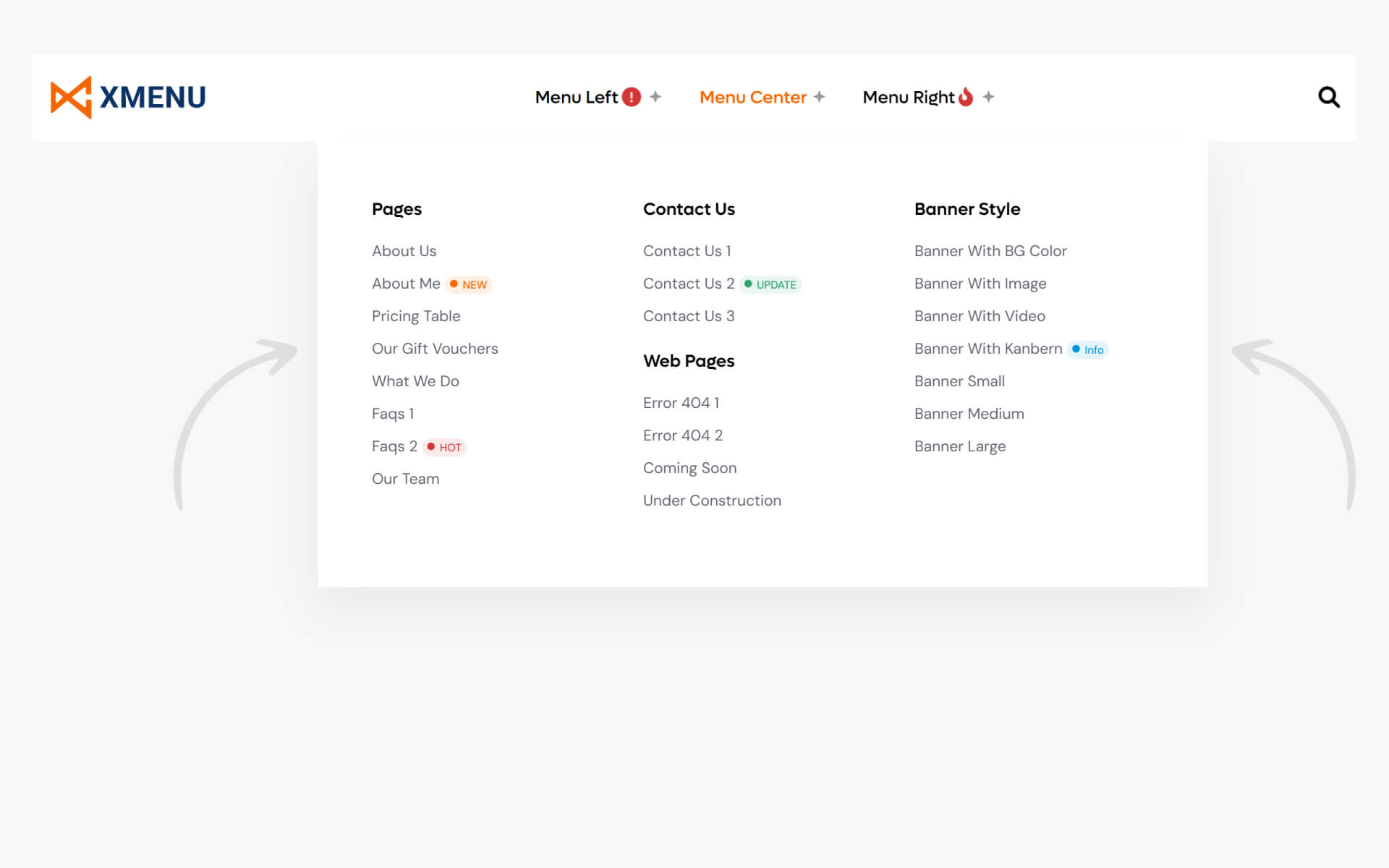Click the Under Construction link

tap(712, 501)
